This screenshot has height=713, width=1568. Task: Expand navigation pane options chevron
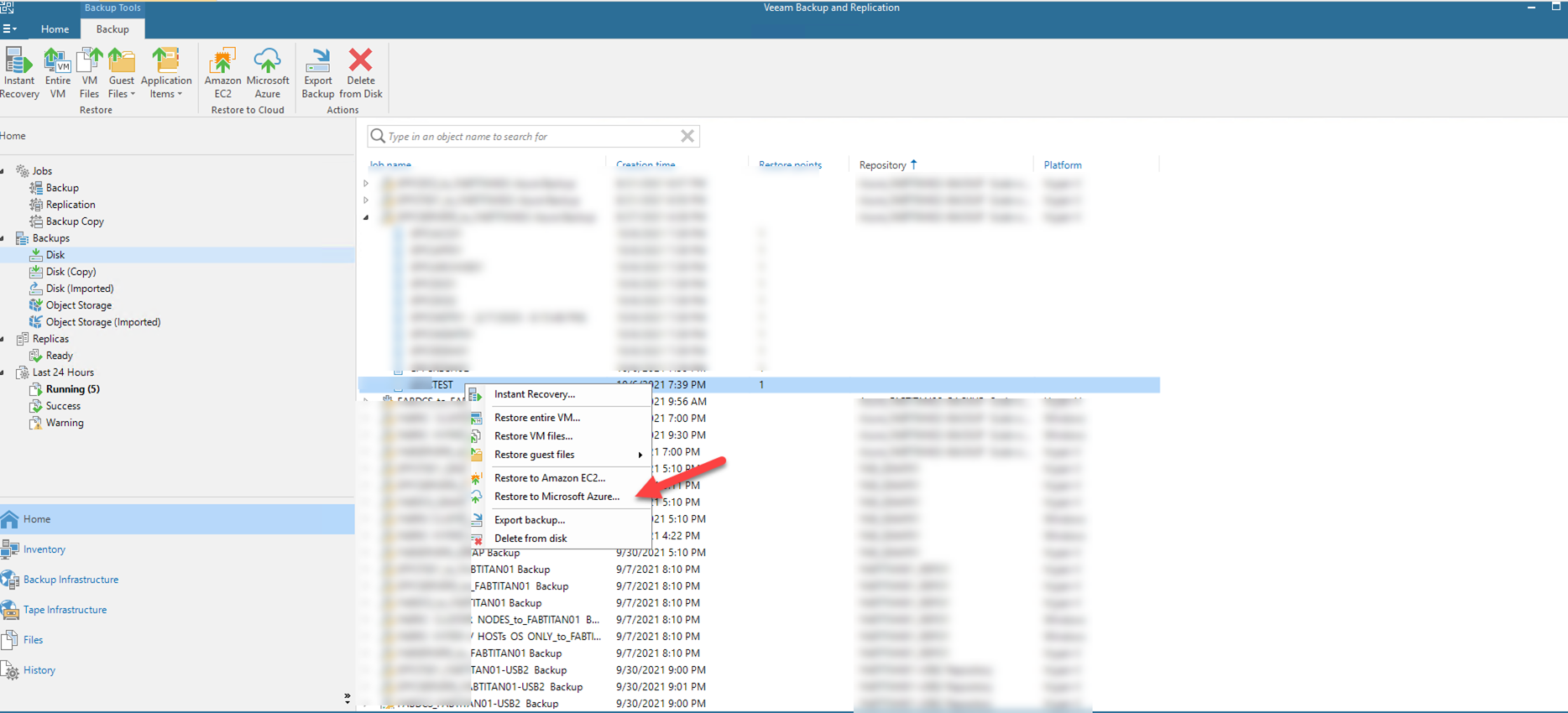(x=348, y=697)
